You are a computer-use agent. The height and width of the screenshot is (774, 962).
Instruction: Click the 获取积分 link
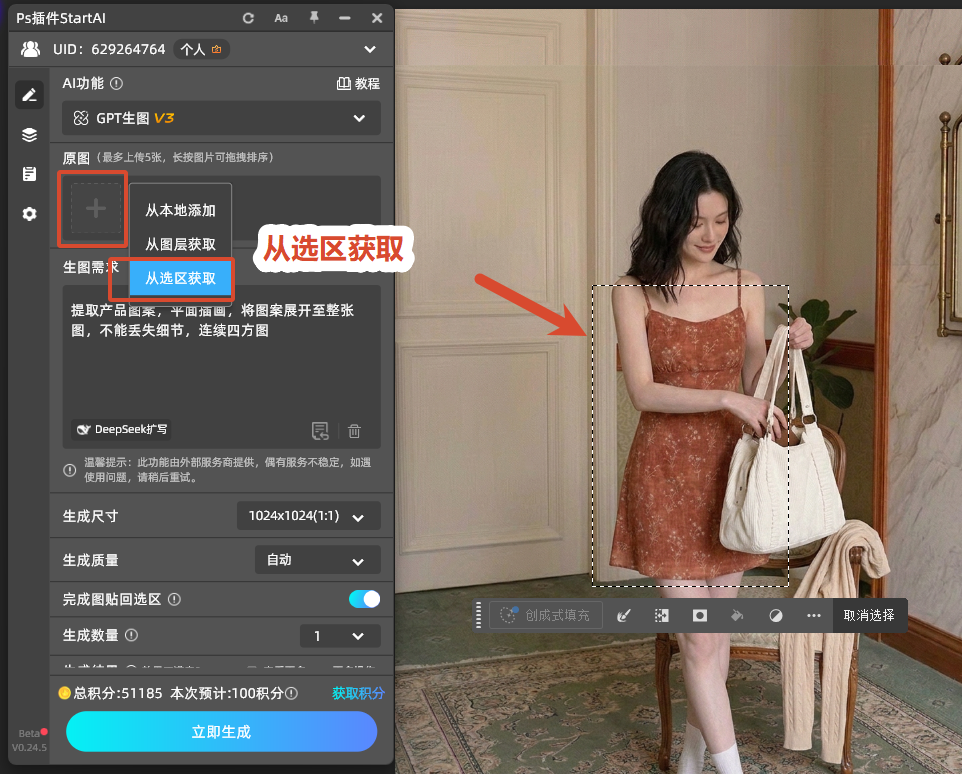tap(358, 694)
